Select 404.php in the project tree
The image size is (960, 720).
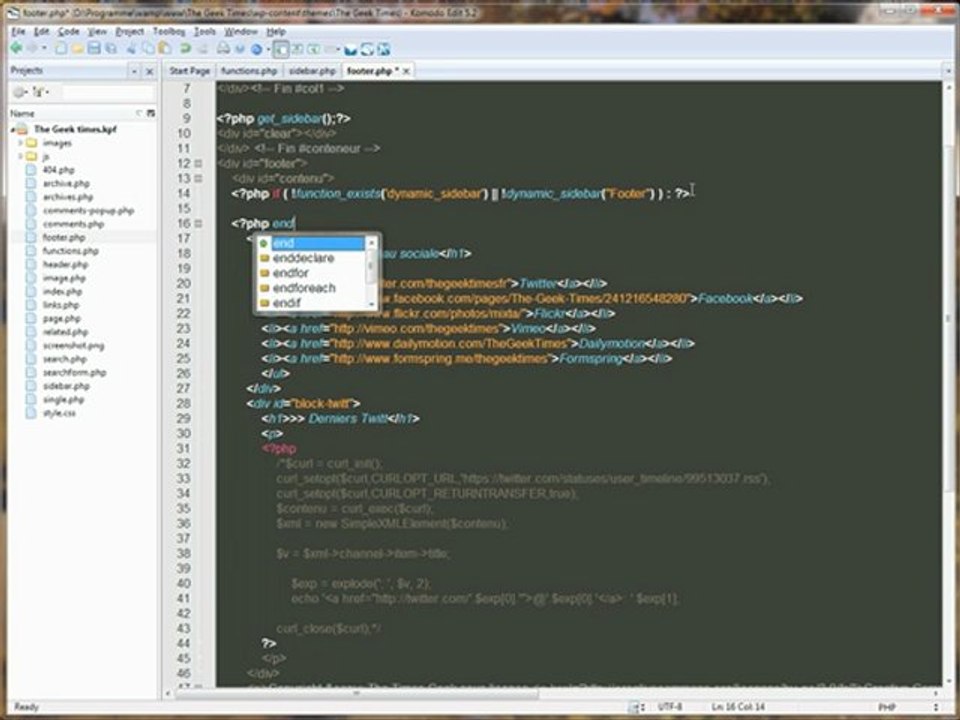pos(58,170)
